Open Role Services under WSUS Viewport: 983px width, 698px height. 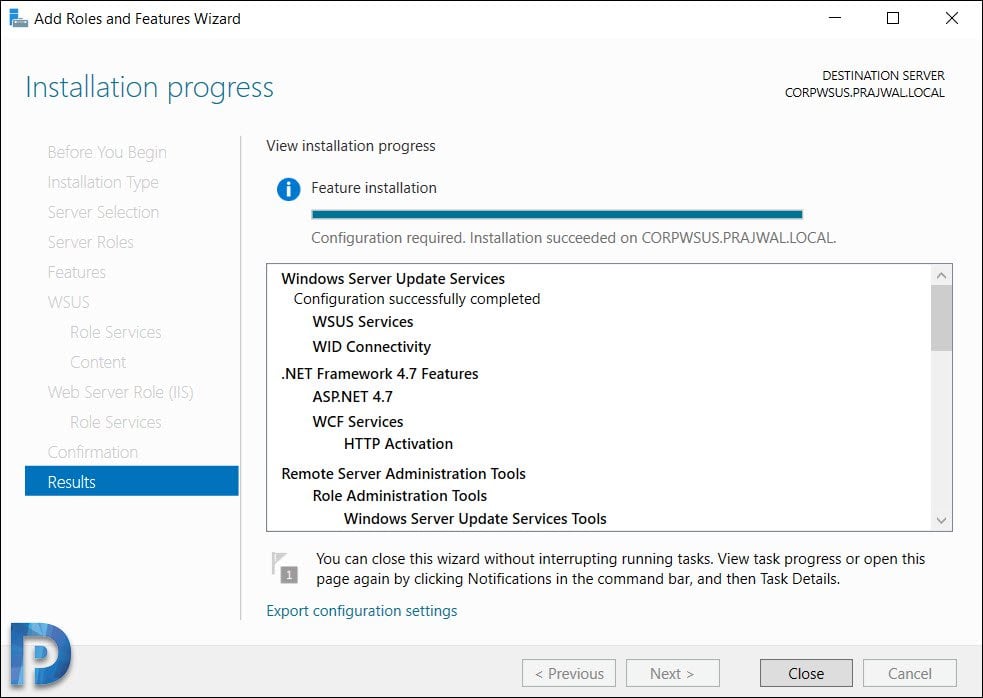point(116,332)
